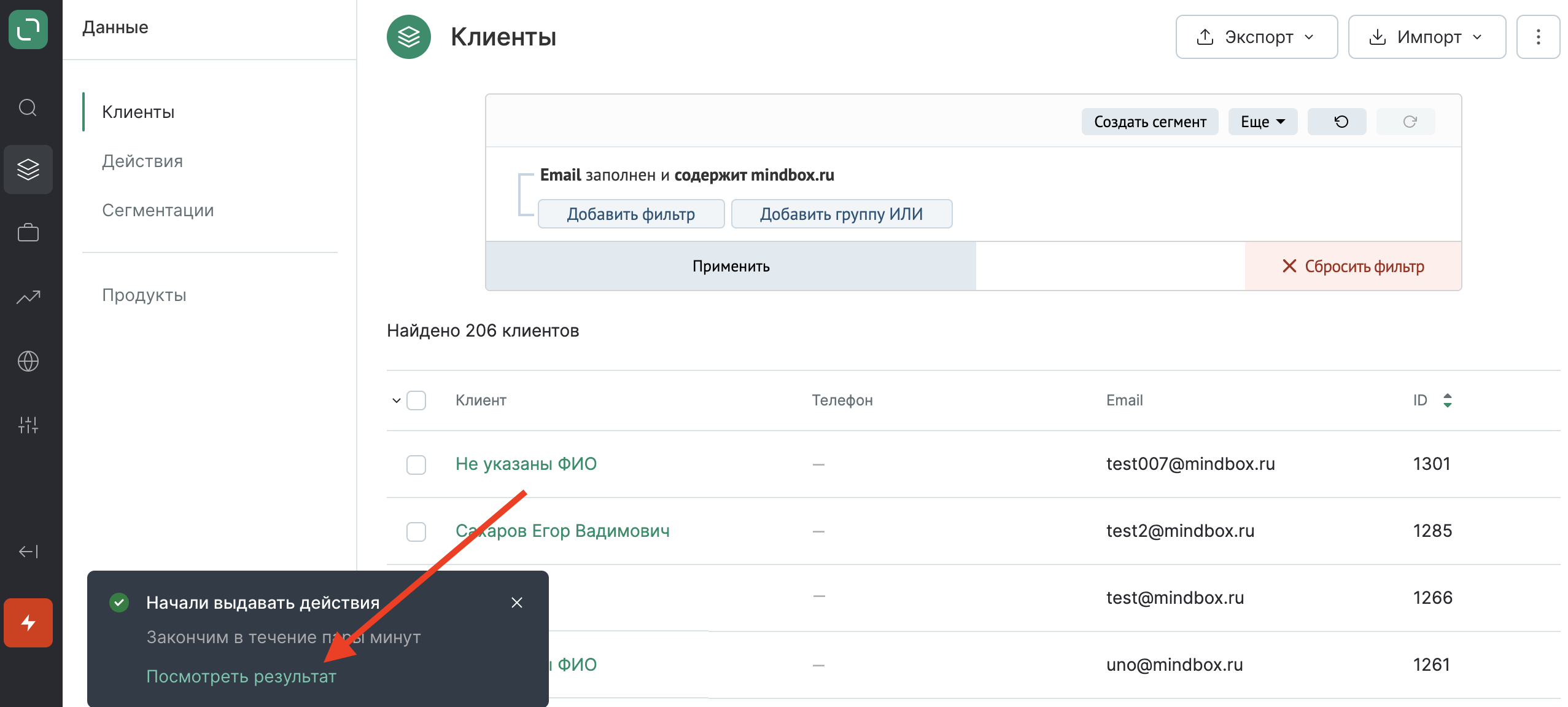Open the search icon in sidebar
Viewport: 1568px width, 707px height.
(28, 107)
